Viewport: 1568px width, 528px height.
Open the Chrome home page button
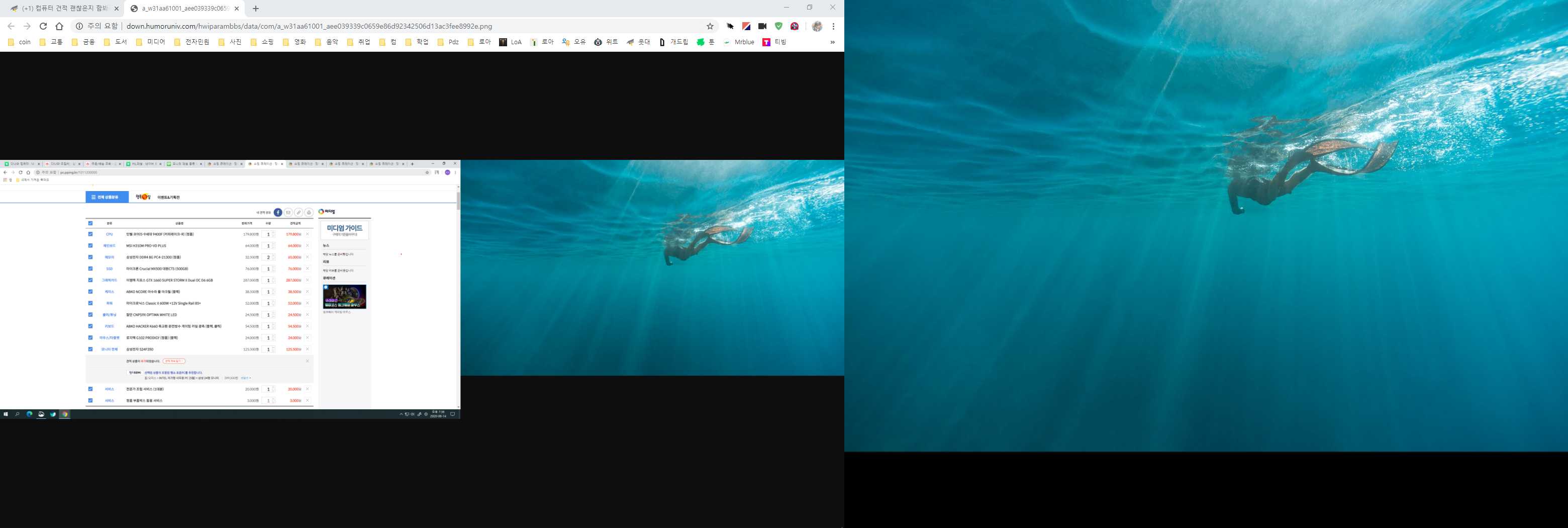coord(59,26)
